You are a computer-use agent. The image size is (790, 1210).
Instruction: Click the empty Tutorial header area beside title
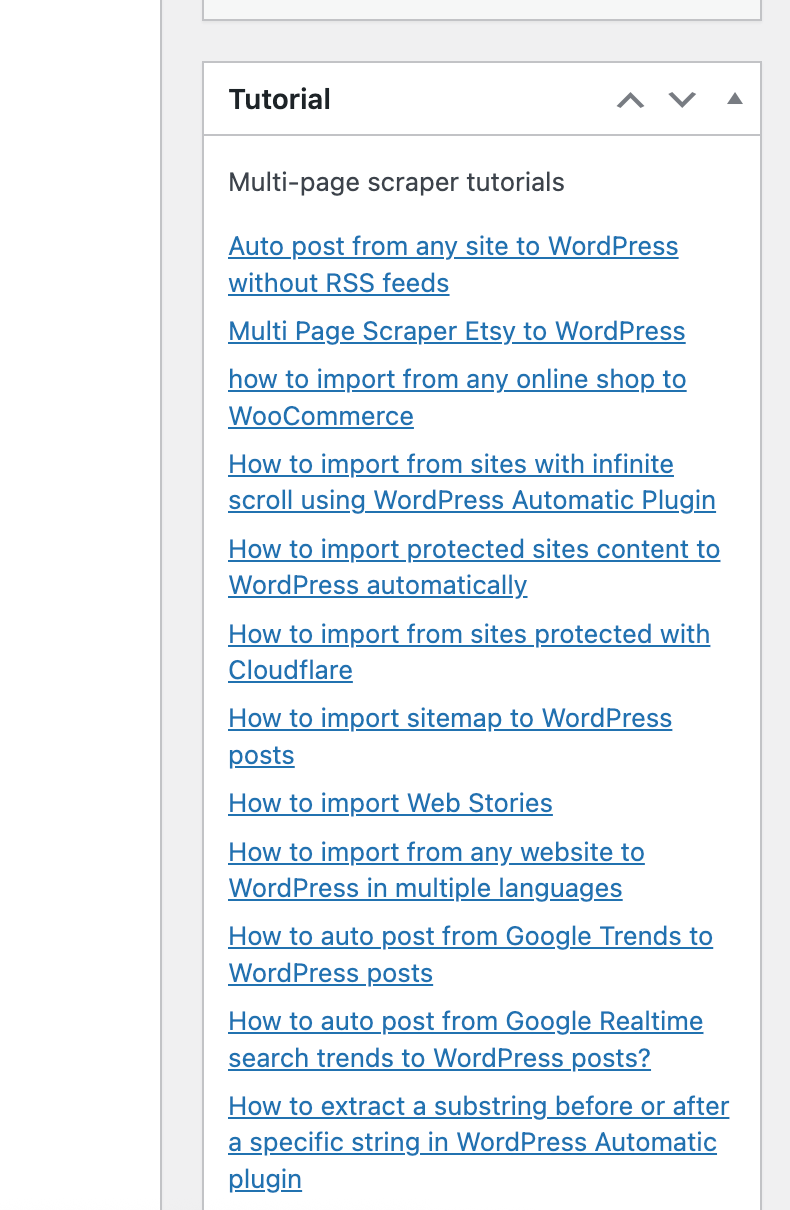pos(470,100)
